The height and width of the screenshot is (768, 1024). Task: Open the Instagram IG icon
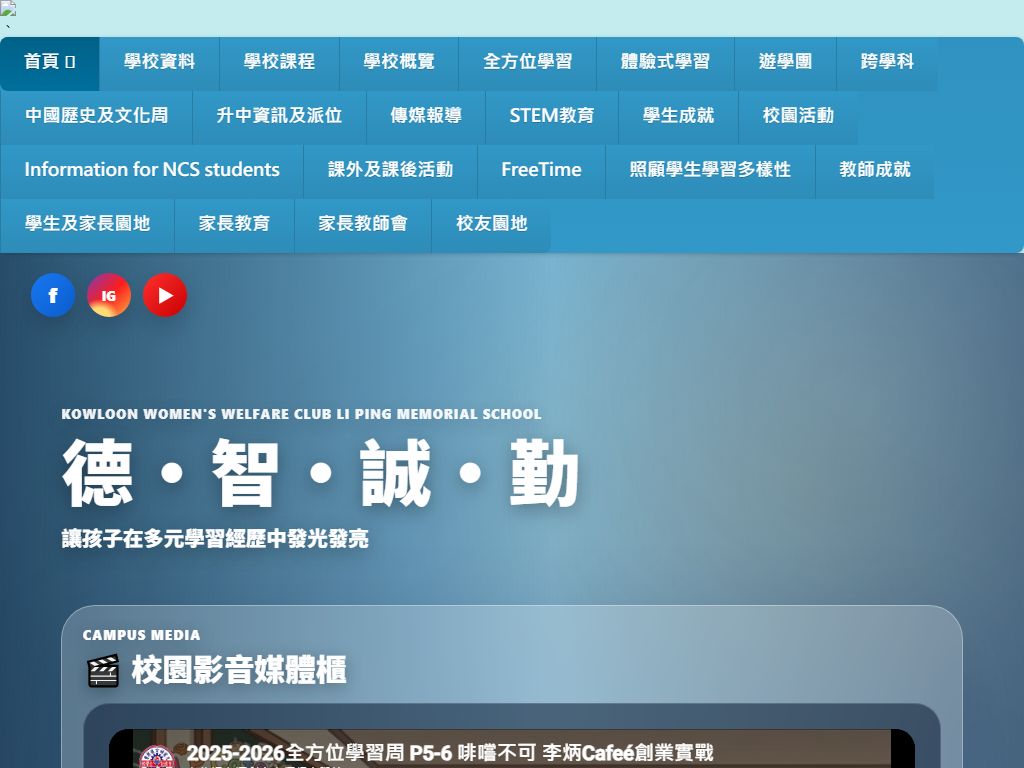coord(109,295)
